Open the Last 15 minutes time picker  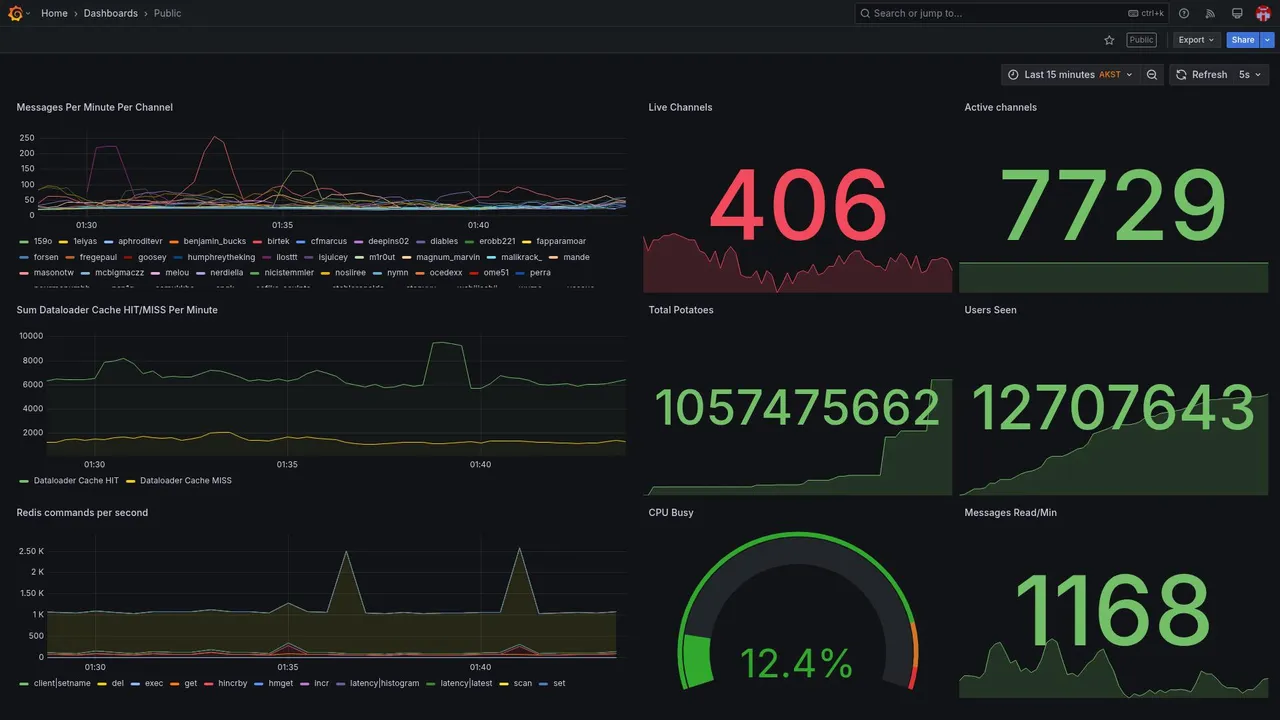1070,75
